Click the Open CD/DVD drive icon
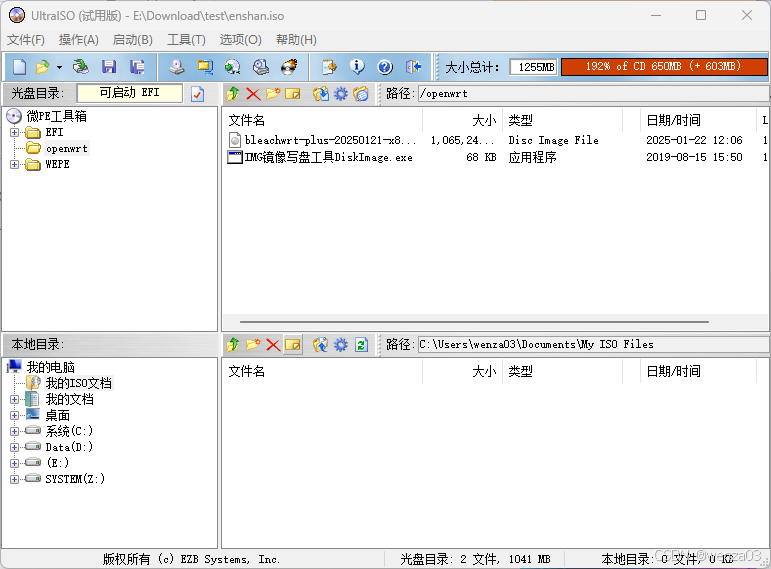Viewport: 771px width, 569px height. pyautogui.click(x=80, y=67)
